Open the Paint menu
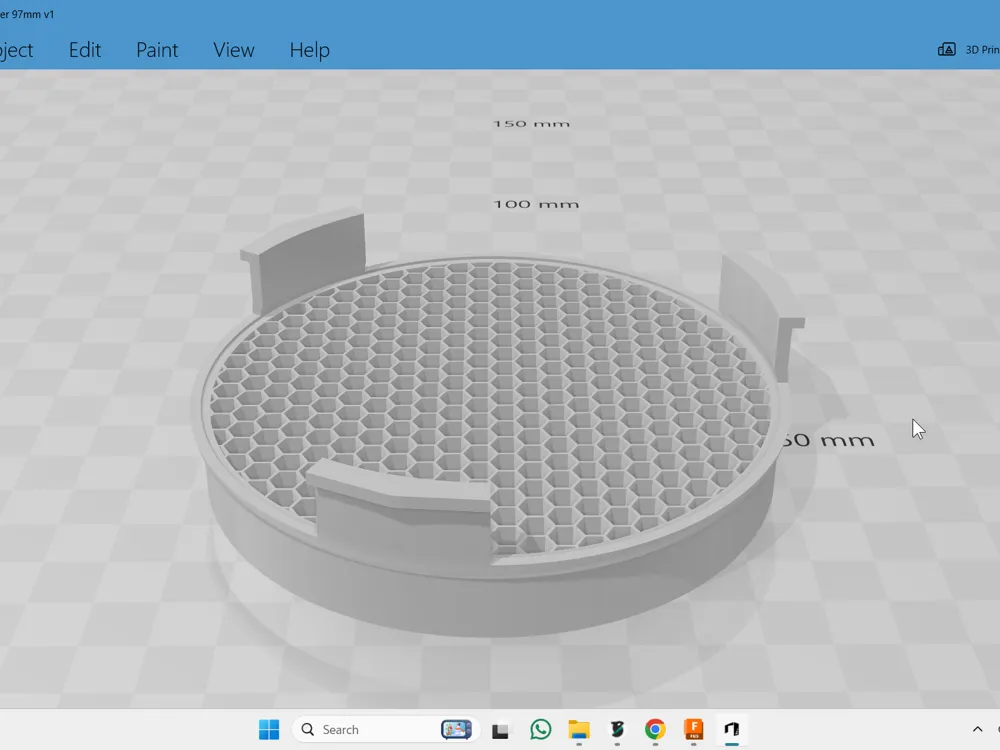Viewport: 1000px width, 750px height. pos(157,50)
